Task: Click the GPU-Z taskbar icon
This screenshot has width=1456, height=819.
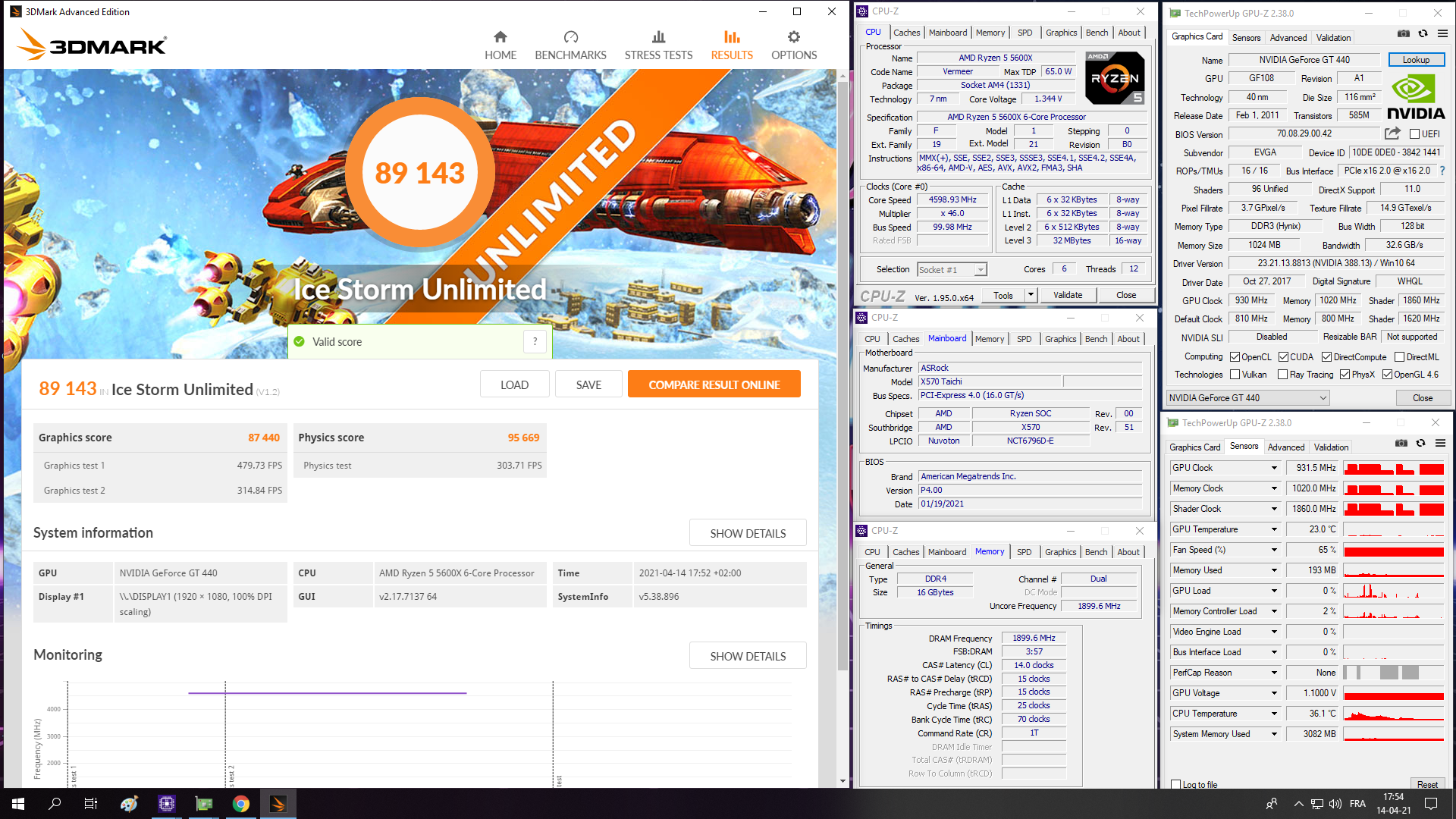Action: point(204,804)
